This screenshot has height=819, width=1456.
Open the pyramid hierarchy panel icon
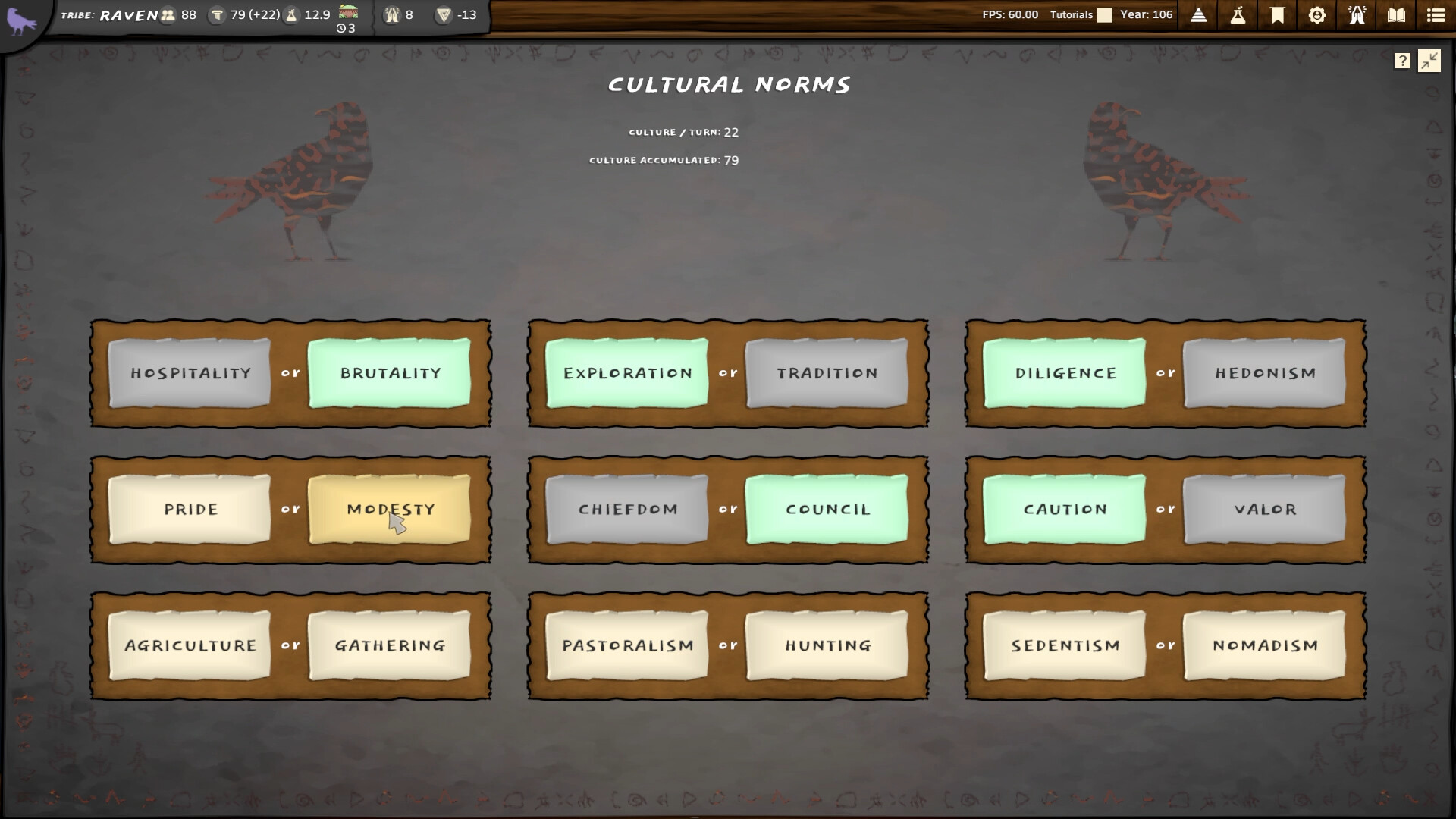(1198, 15)
